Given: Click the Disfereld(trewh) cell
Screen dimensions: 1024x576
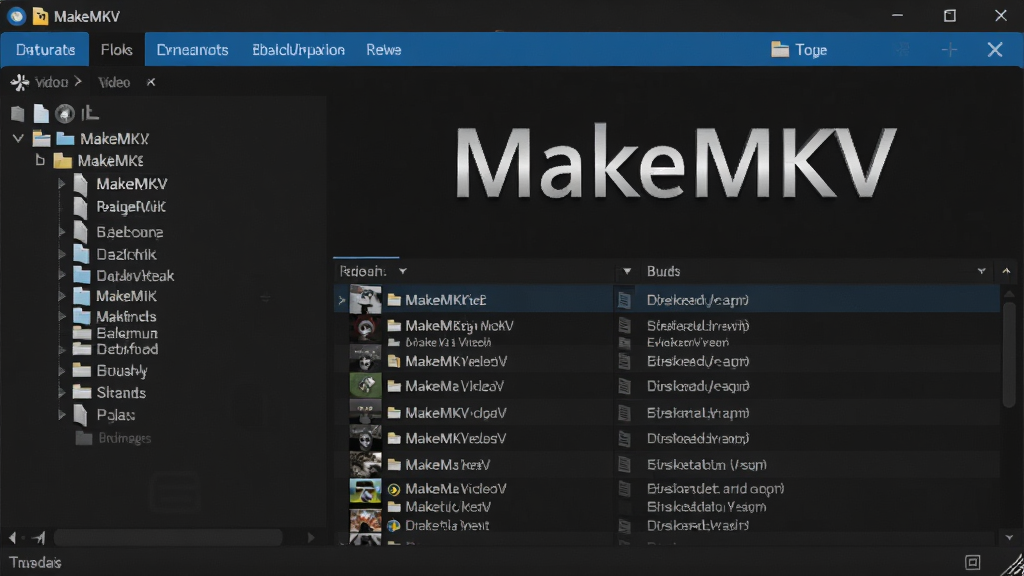Looking at the screenshot, I should tap(697, 325).
